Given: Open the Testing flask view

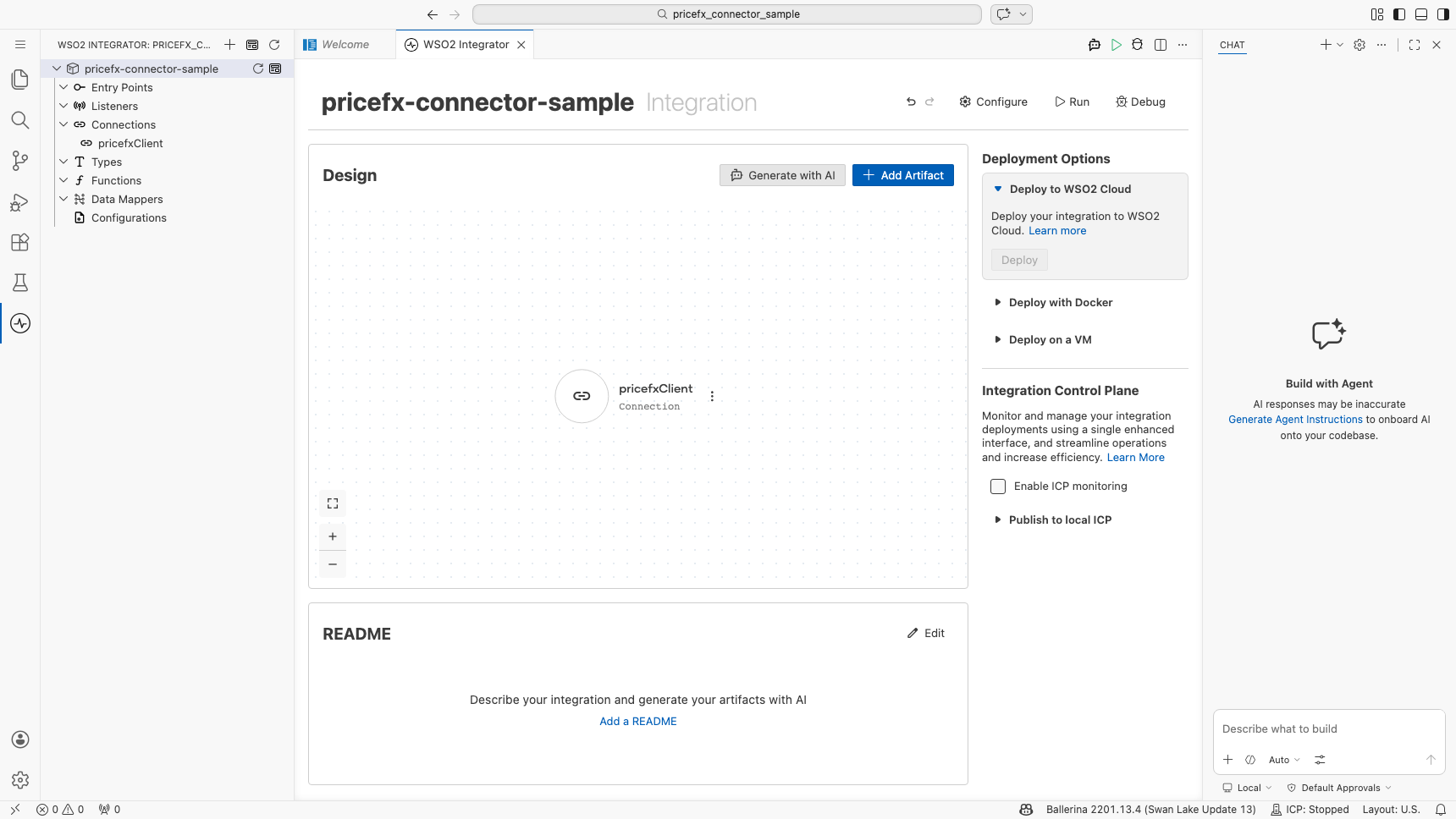Looking at the screenshot, I should pos(20,283).
